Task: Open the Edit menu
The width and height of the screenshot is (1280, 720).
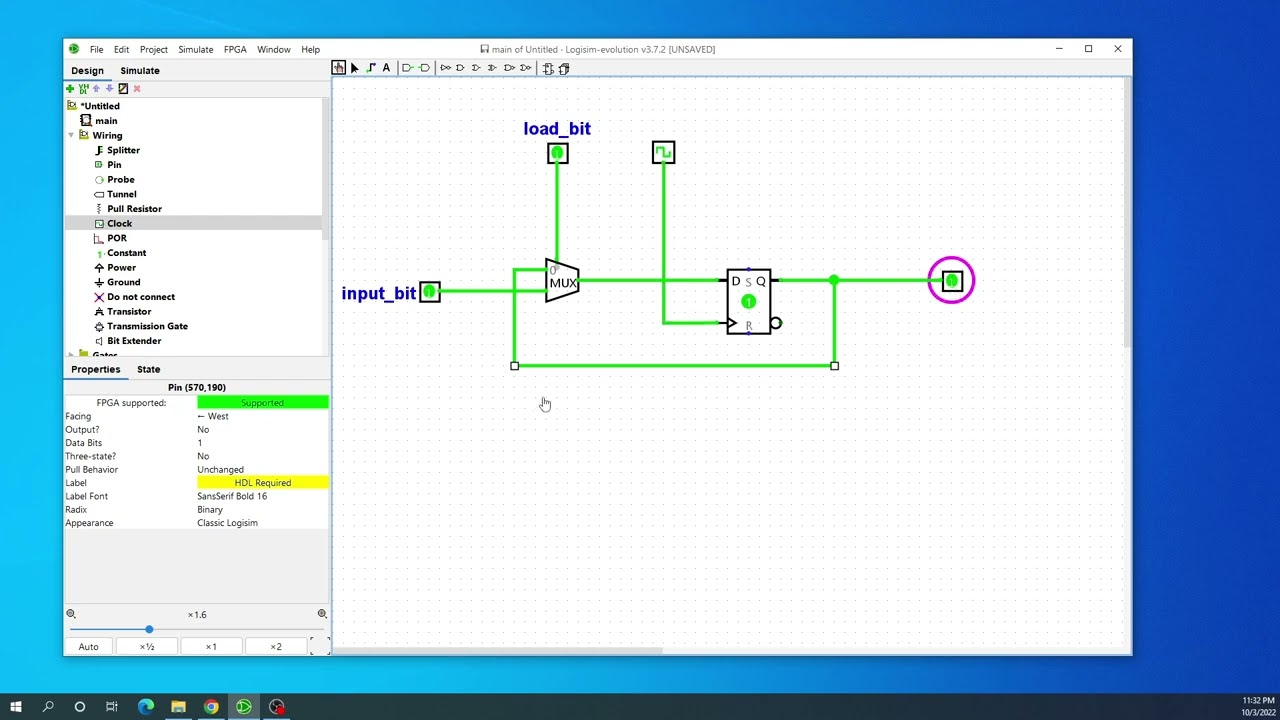Action: (121, 49)
